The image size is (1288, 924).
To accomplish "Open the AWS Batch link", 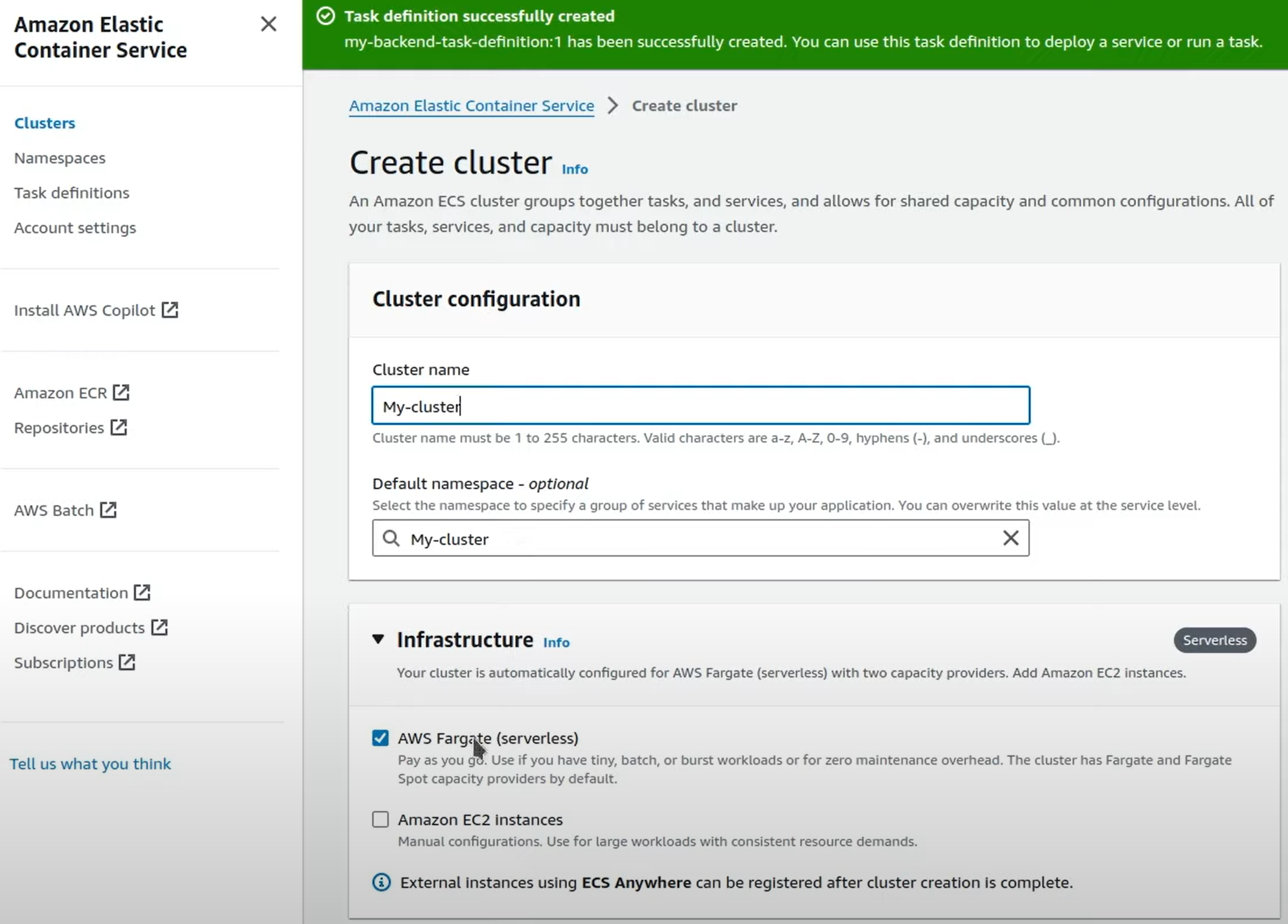I will [x=54, y=511].
